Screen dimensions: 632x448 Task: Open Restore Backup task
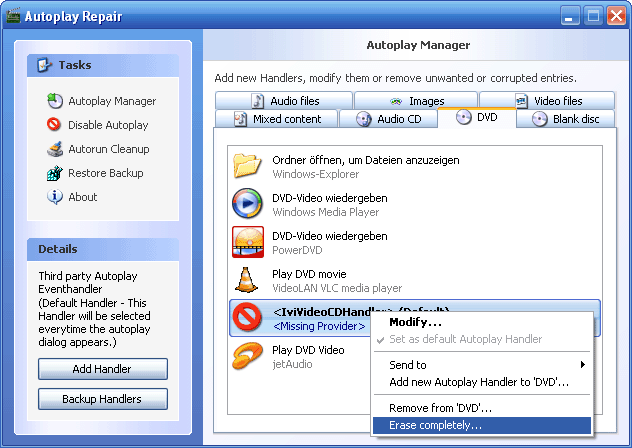pos(105,173)
